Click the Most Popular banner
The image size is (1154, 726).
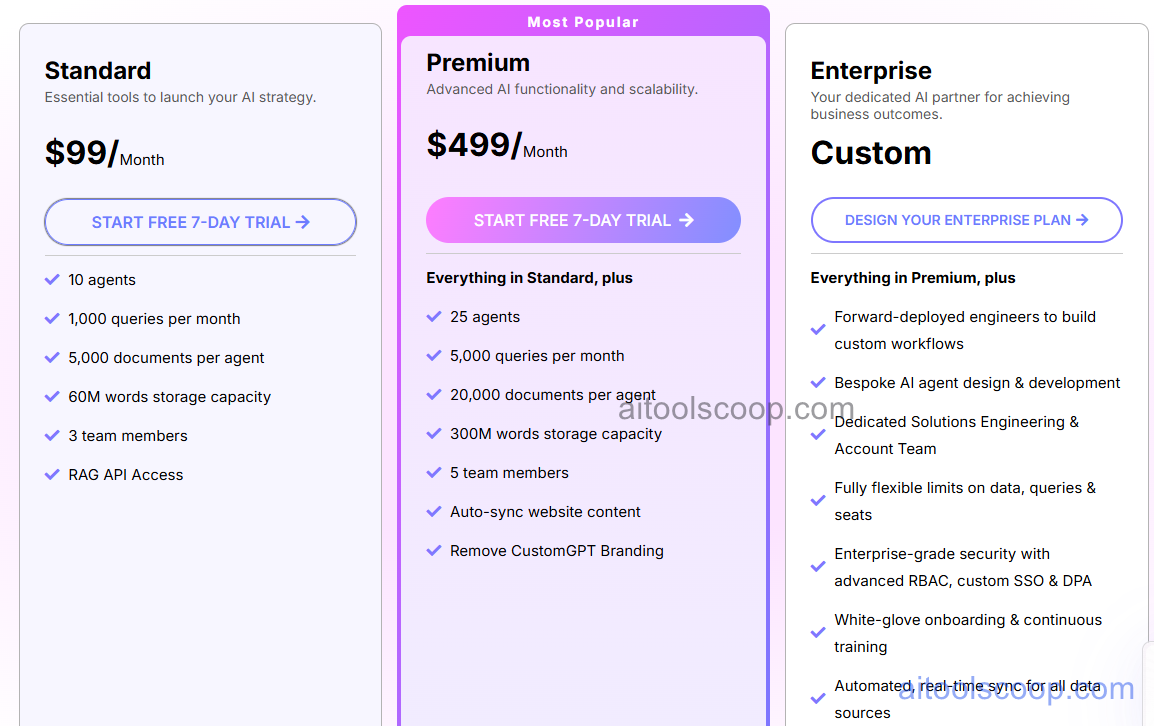pyautogui.click(x=583, y=21)
